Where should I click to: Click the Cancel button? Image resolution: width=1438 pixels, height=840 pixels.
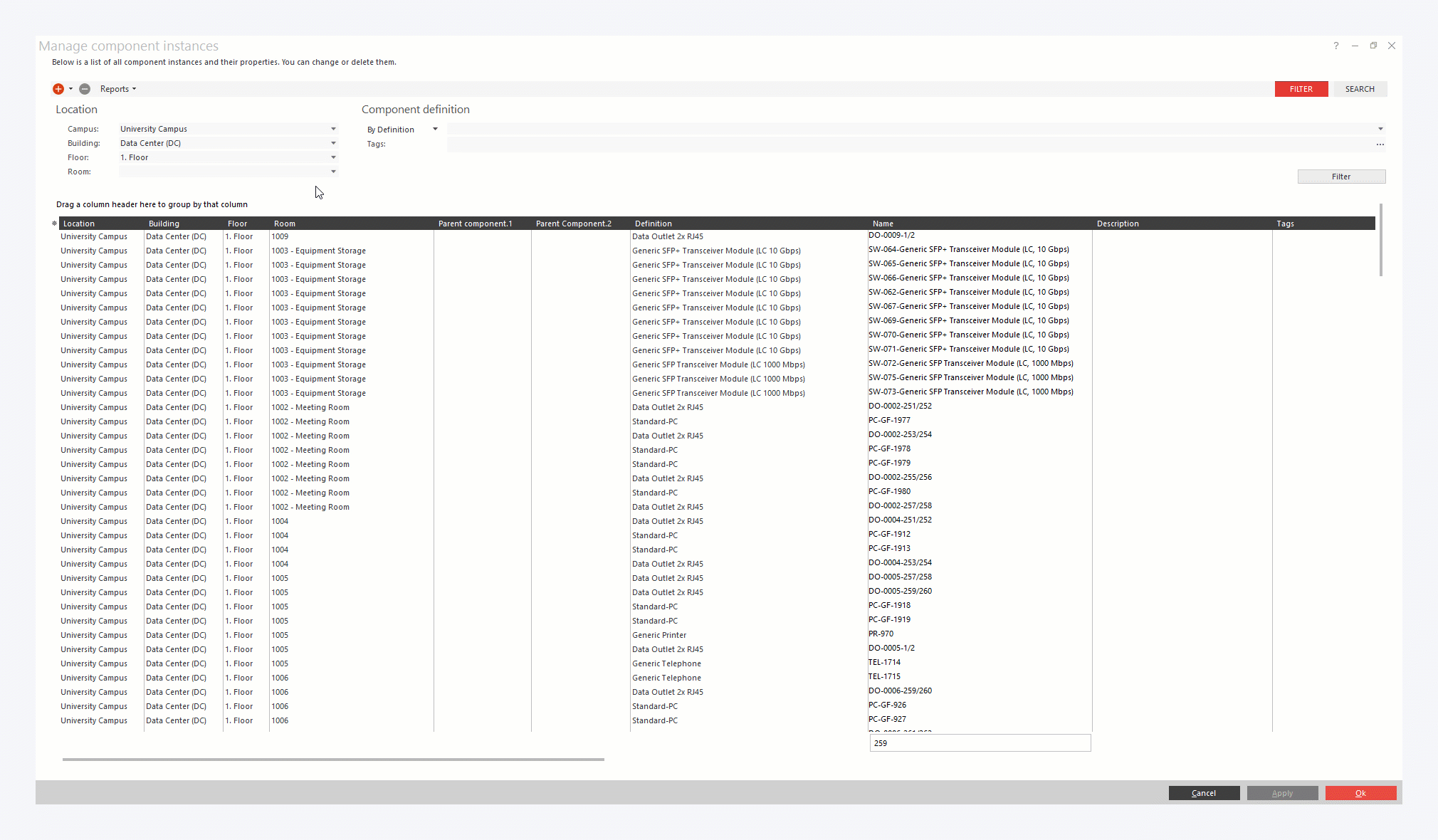pyautogui.click(x=1204, y=793)
